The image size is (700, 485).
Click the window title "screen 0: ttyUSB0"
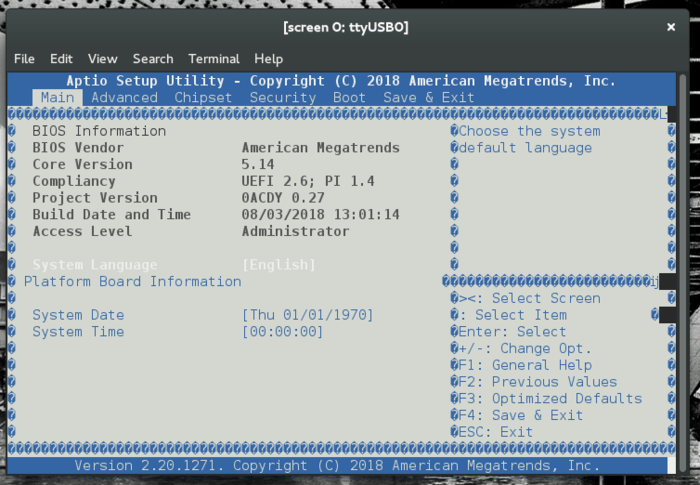(x=345, y=27)
